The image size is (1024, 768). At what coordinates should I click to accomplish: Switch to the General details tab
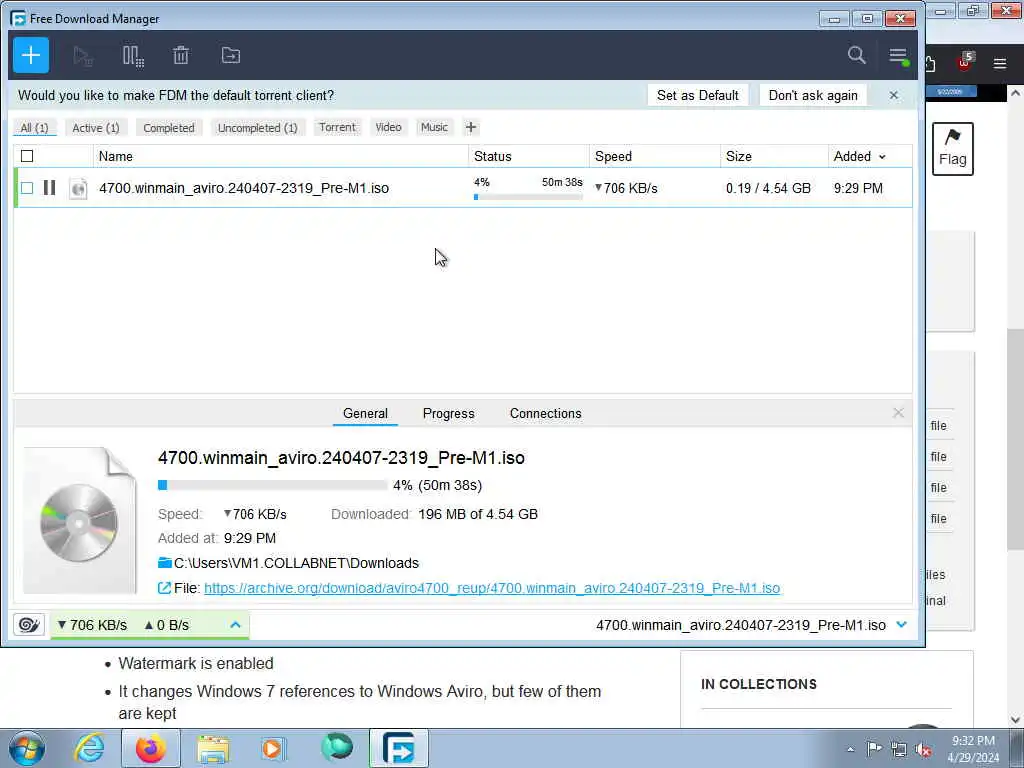[365, 413]
